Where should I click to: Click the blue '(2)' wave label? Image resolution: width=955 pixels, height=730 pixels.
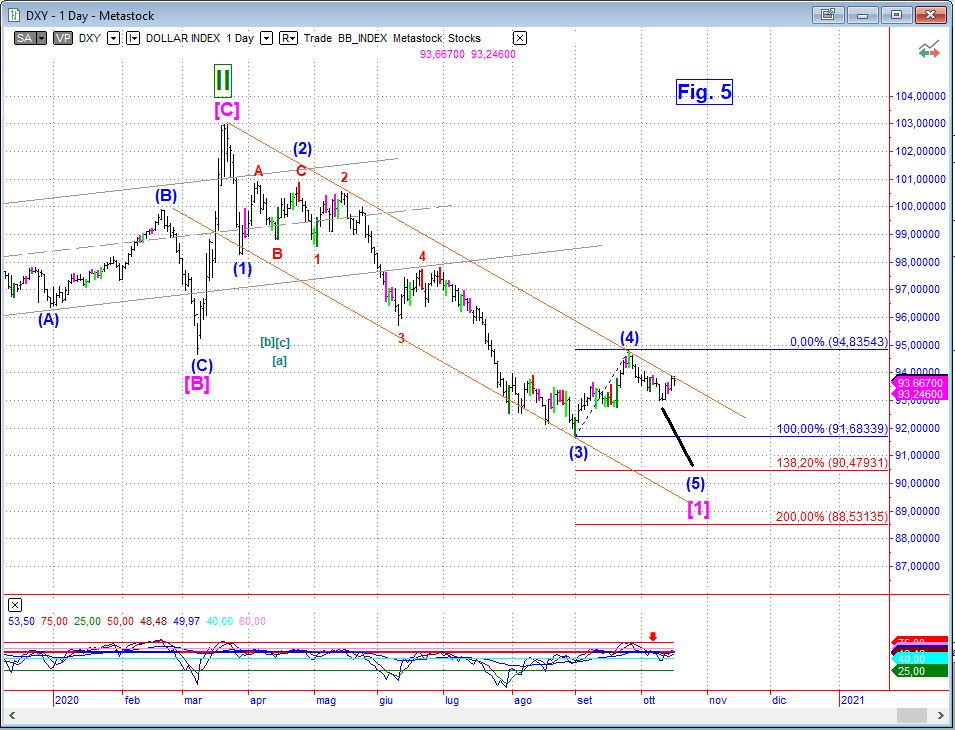(x=303, y=149)
